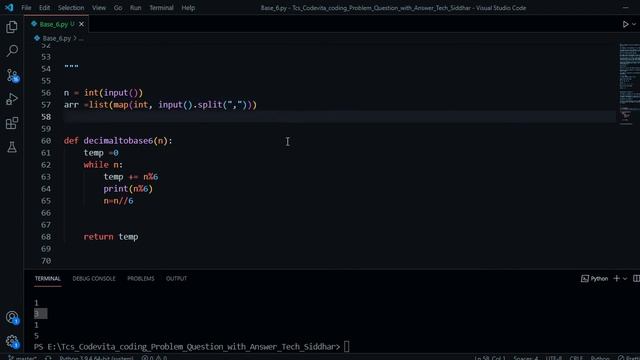640x360 pixels.
Task: Open the File menu
Action: point(26,8)
